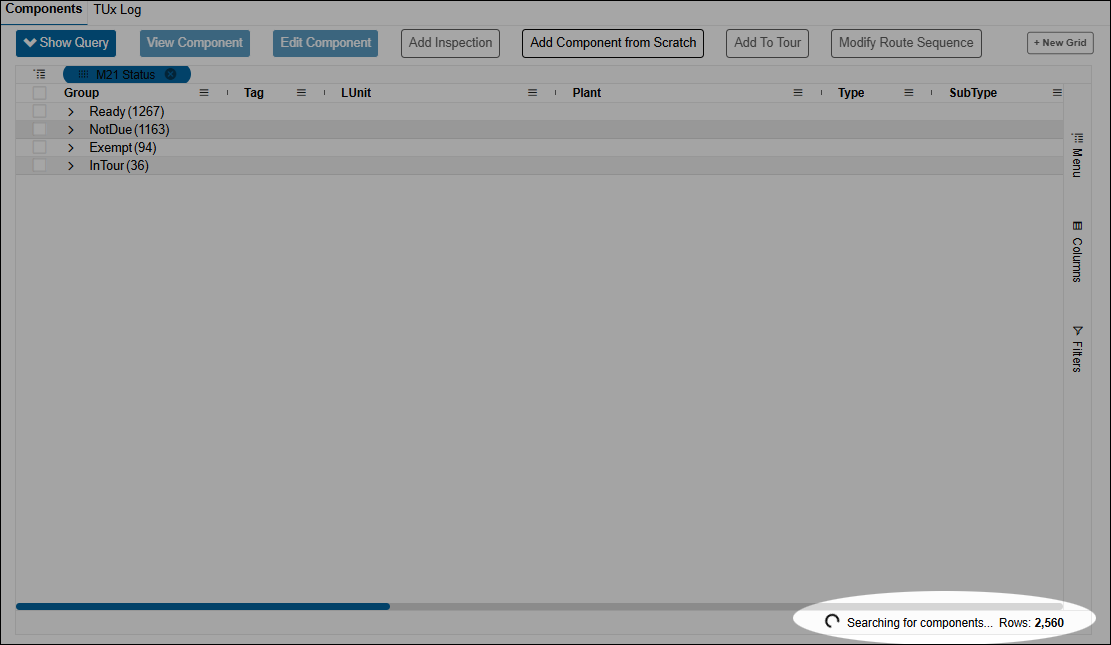Switch to the TUx Log tab
The height and width of the screenshot is (645, 1111).
coord(117,9)
